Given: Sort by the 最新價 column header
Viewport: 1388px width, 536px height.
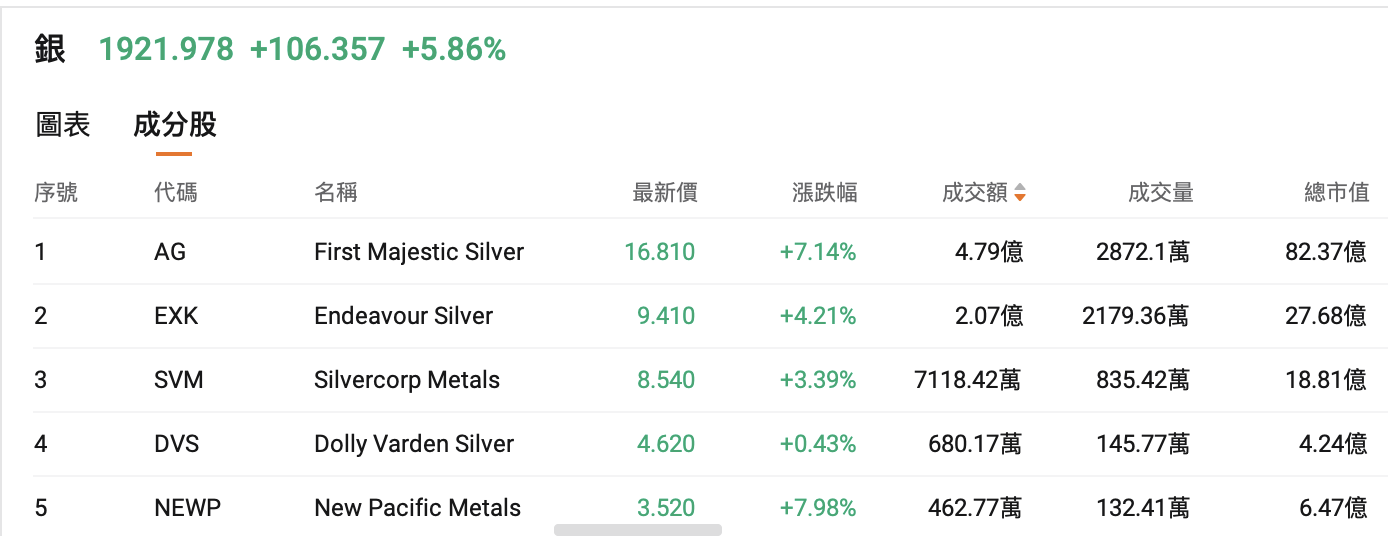Looking at the screenshot, I should (664, 193).
